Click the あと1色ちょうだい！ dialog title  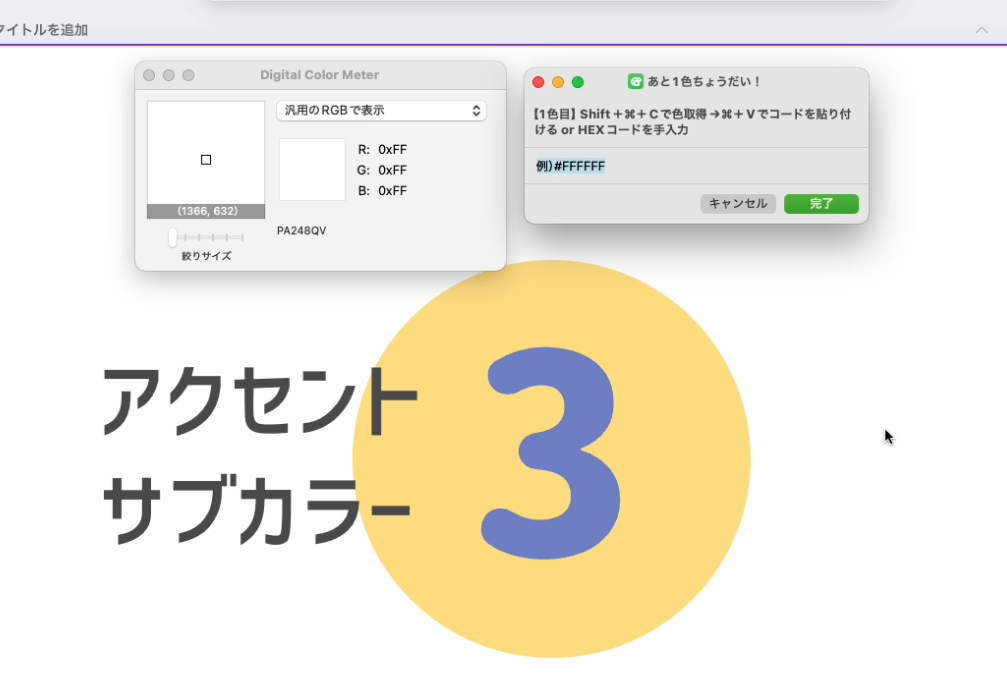pos(703,82)
